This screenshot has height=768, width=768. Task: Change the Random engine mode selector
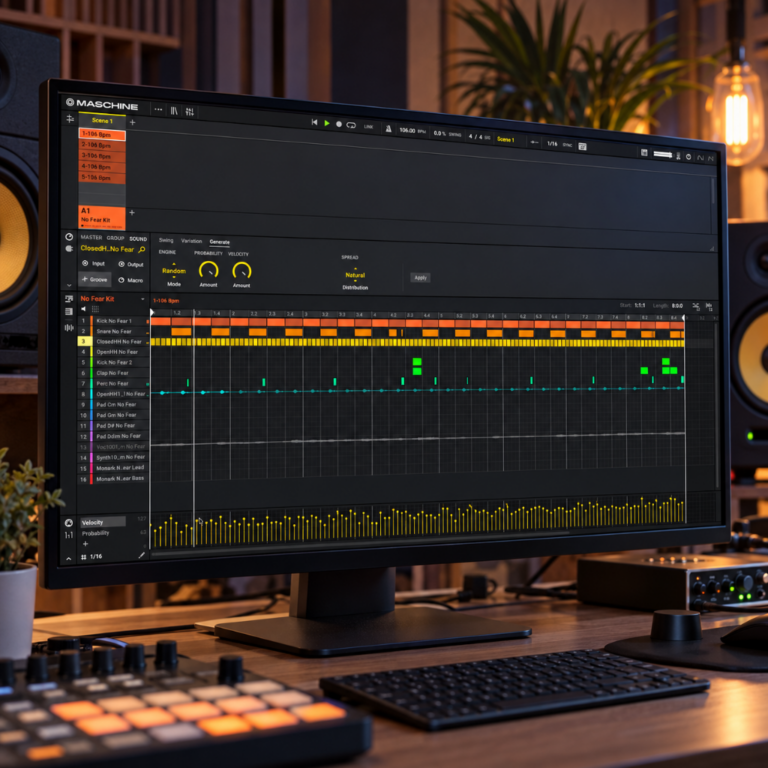click(174, 271)
